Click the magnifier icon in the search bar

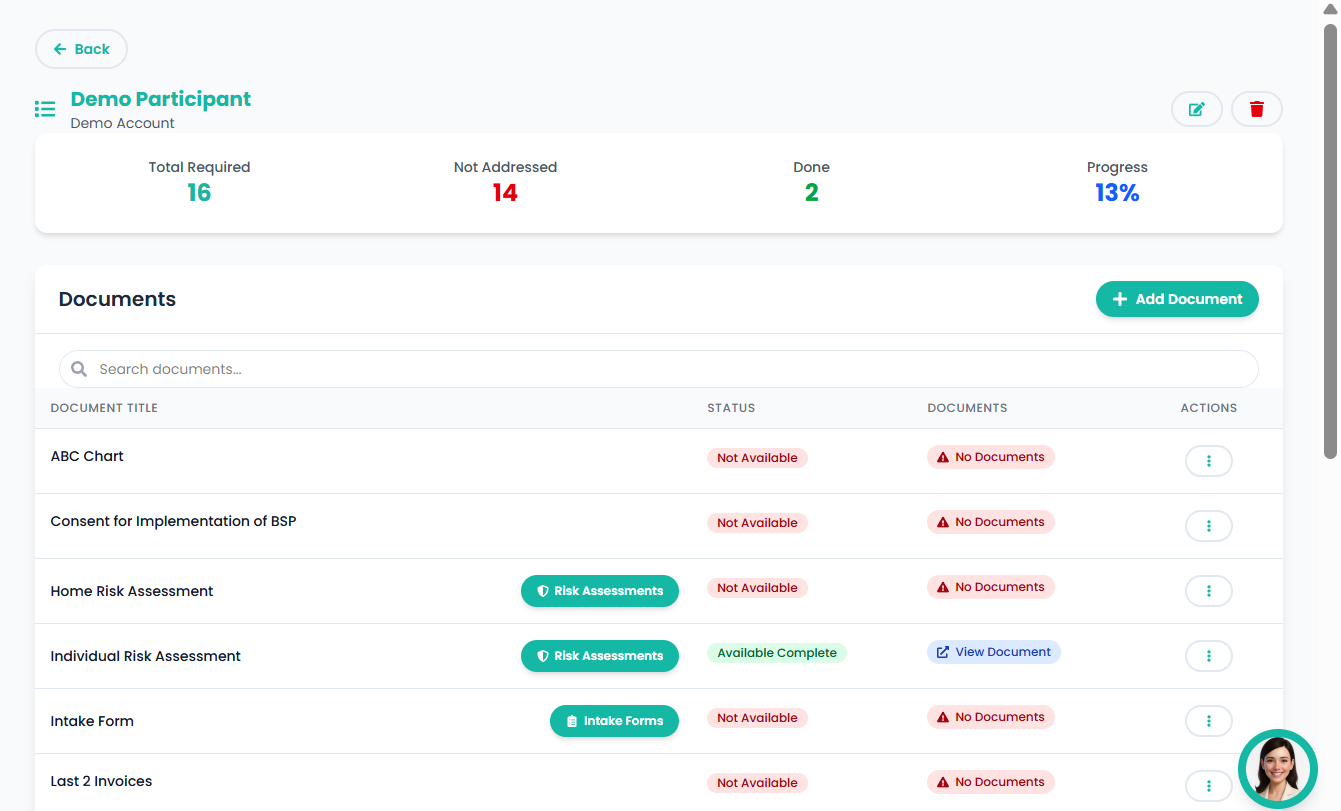pos(78,368)
